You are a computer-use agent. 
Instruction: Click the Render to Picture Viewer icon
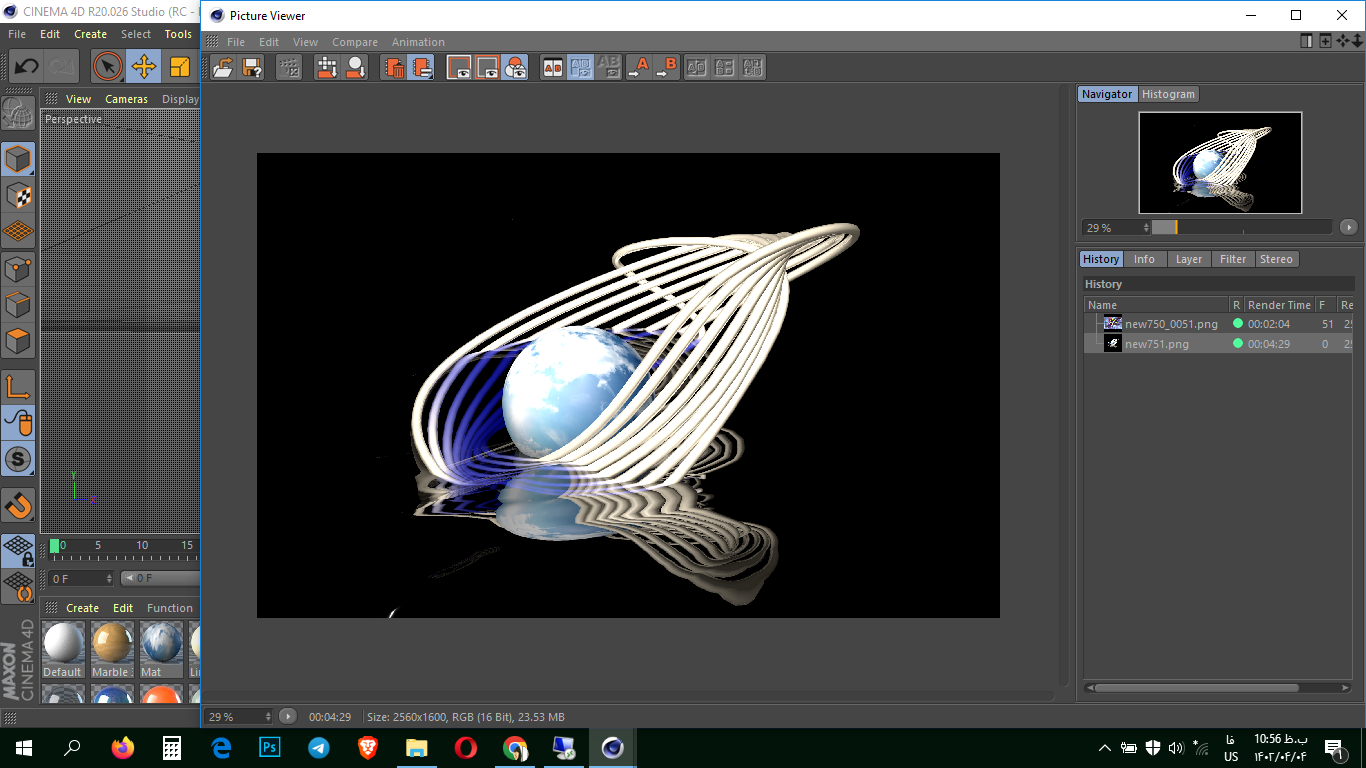pyautogui.click(x=327, y=67)
